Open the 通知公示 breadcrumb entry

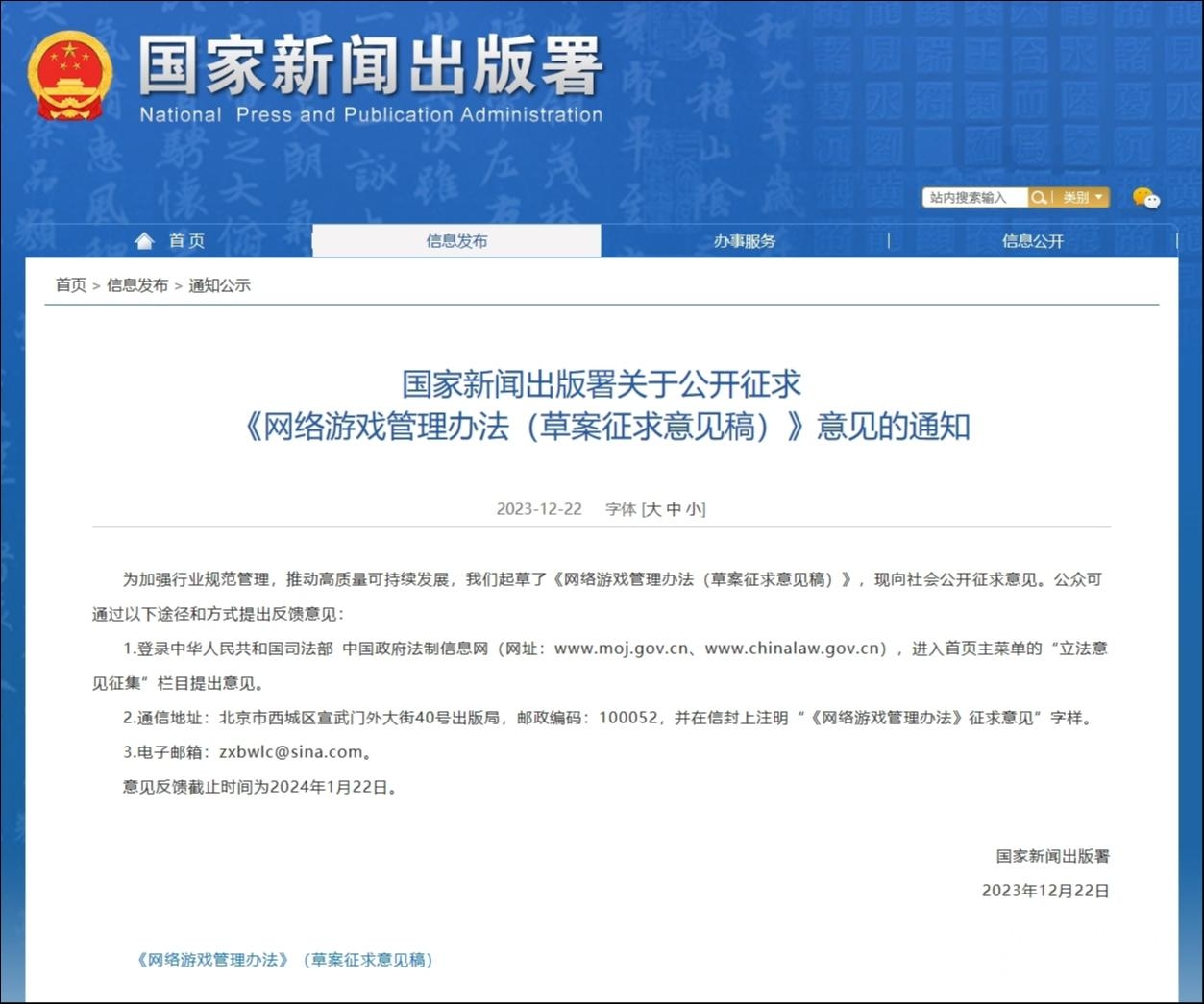tap(221, 284)
